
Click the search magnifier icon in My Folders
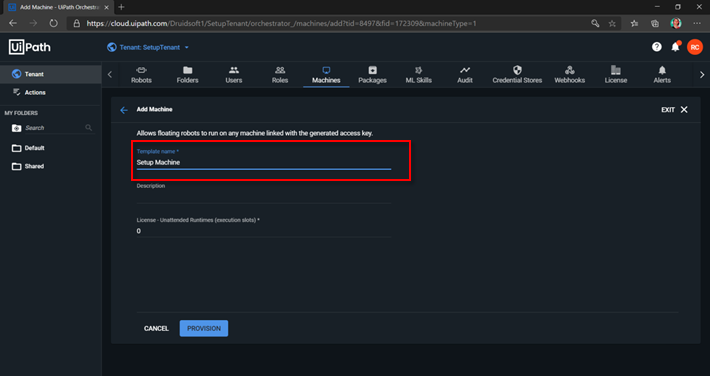(x=89, y=128)
